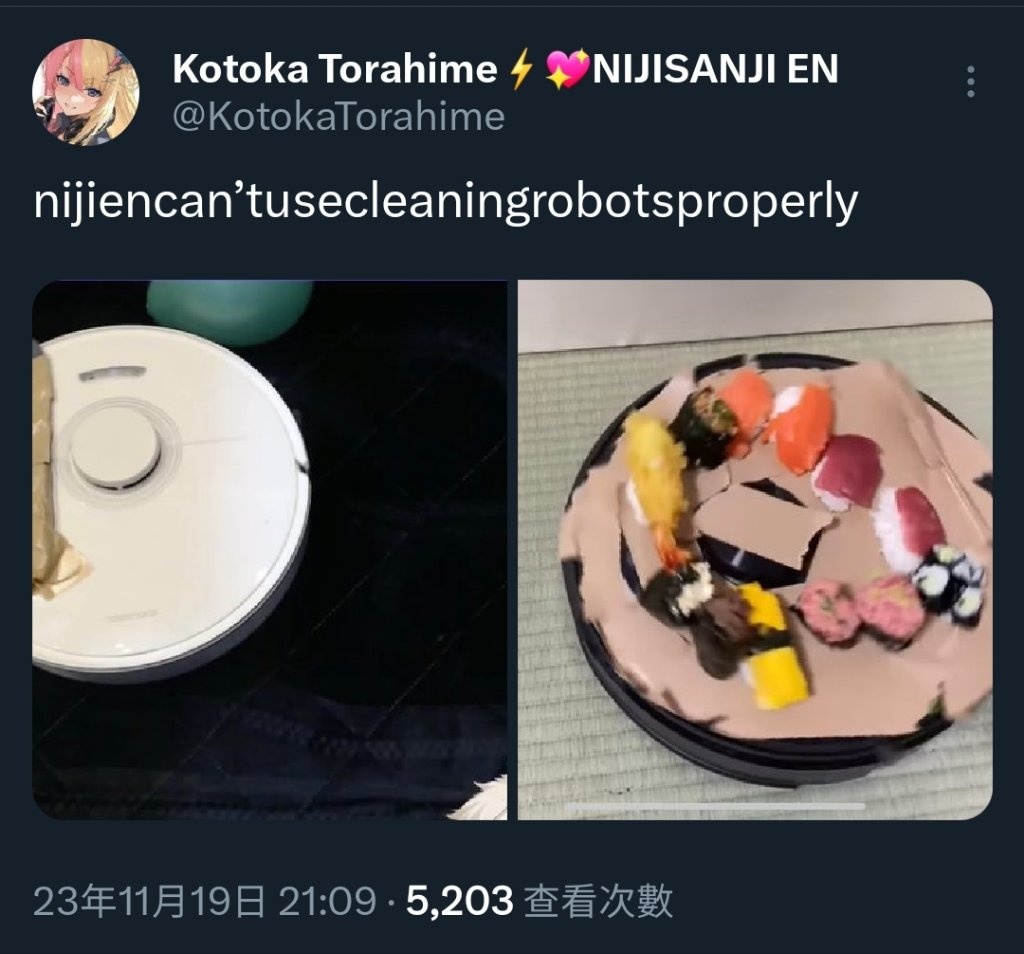Click the 21:09 post time
This screenshot has width=1024, height=954.
327,902
